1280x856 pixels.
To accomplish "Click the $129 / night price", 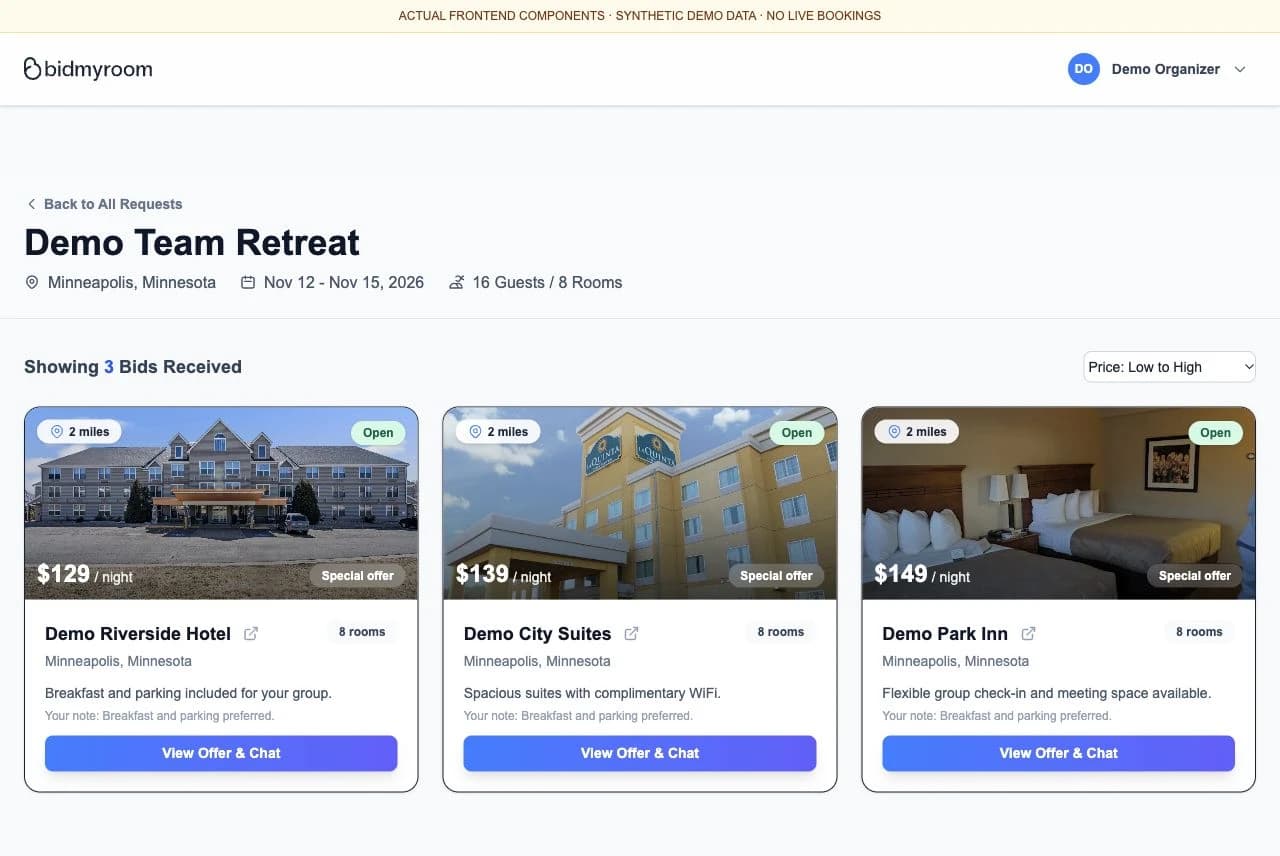I will [x=85, y=574].
